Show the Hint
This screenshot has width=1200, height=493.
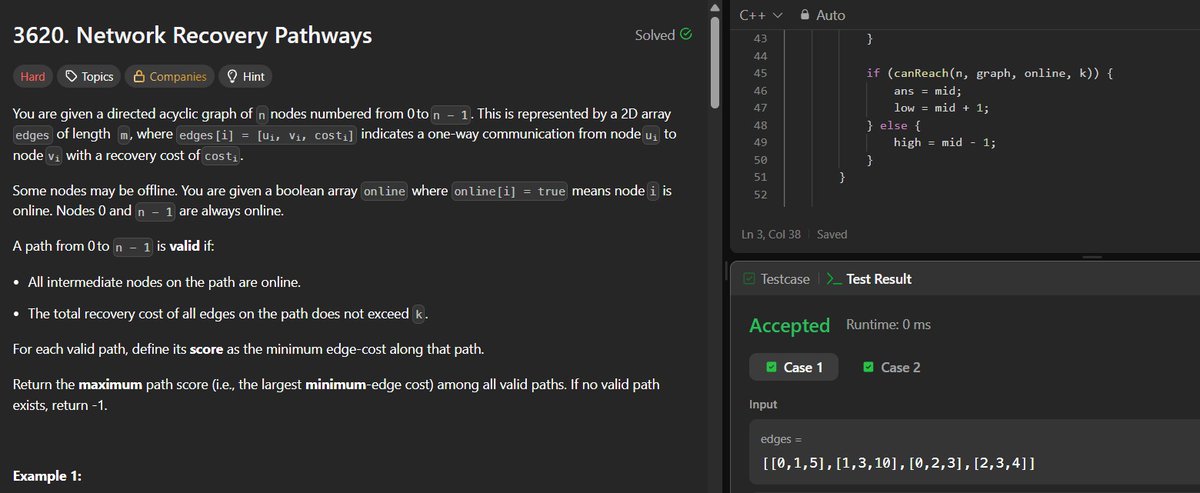245,76
